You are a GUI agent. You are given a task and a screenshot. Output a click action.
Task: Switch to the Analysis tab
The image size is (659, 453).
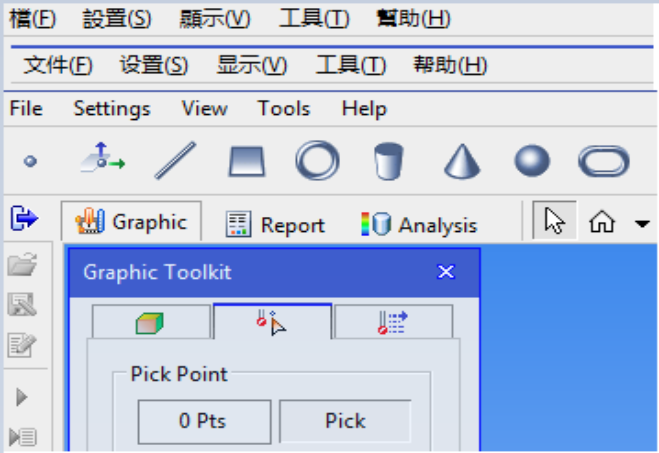(x=419, y=224)
